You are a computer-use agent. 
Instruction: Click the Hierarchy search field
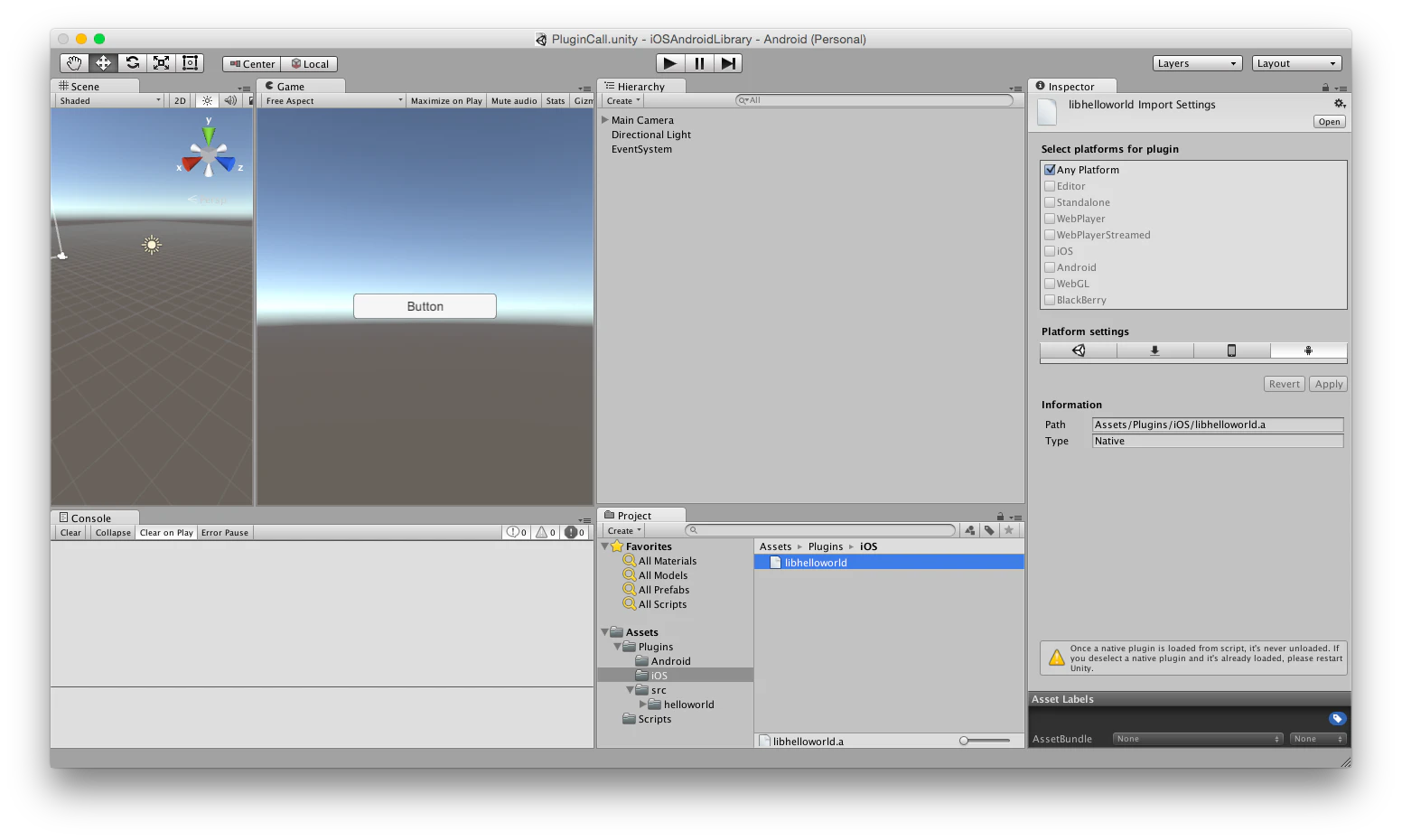(874, 100)
